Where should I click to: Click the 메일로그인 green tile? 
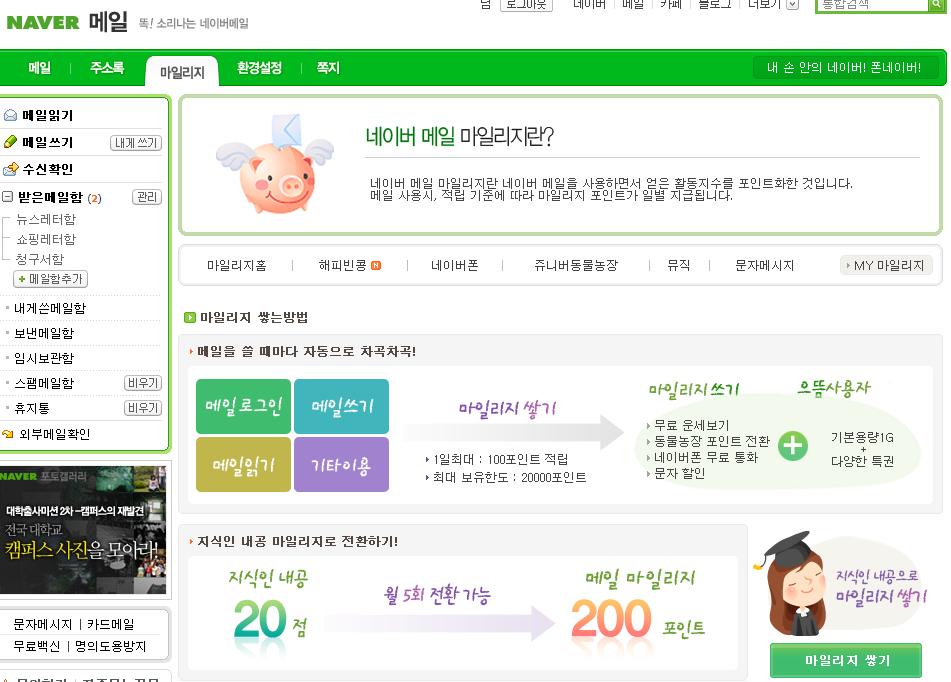tap(243, 406)
